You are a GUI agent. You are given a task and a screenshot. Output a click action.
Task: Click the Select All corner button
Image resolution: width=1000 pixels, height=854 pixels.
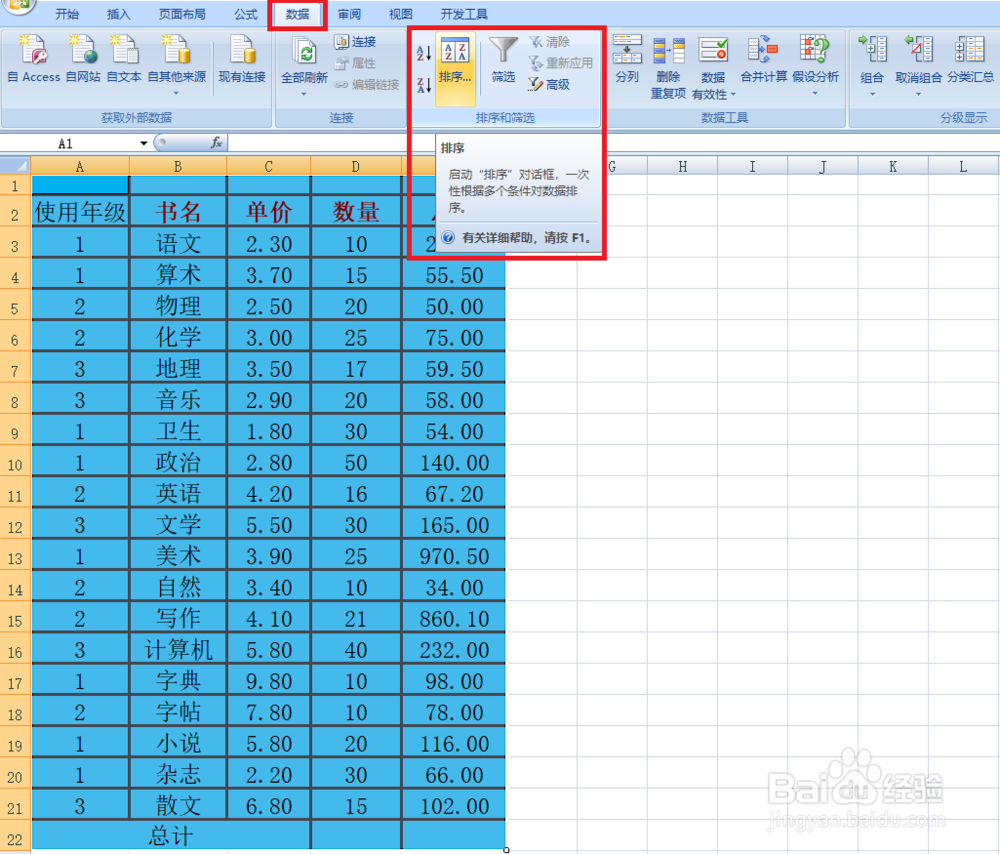coord(15,166)
